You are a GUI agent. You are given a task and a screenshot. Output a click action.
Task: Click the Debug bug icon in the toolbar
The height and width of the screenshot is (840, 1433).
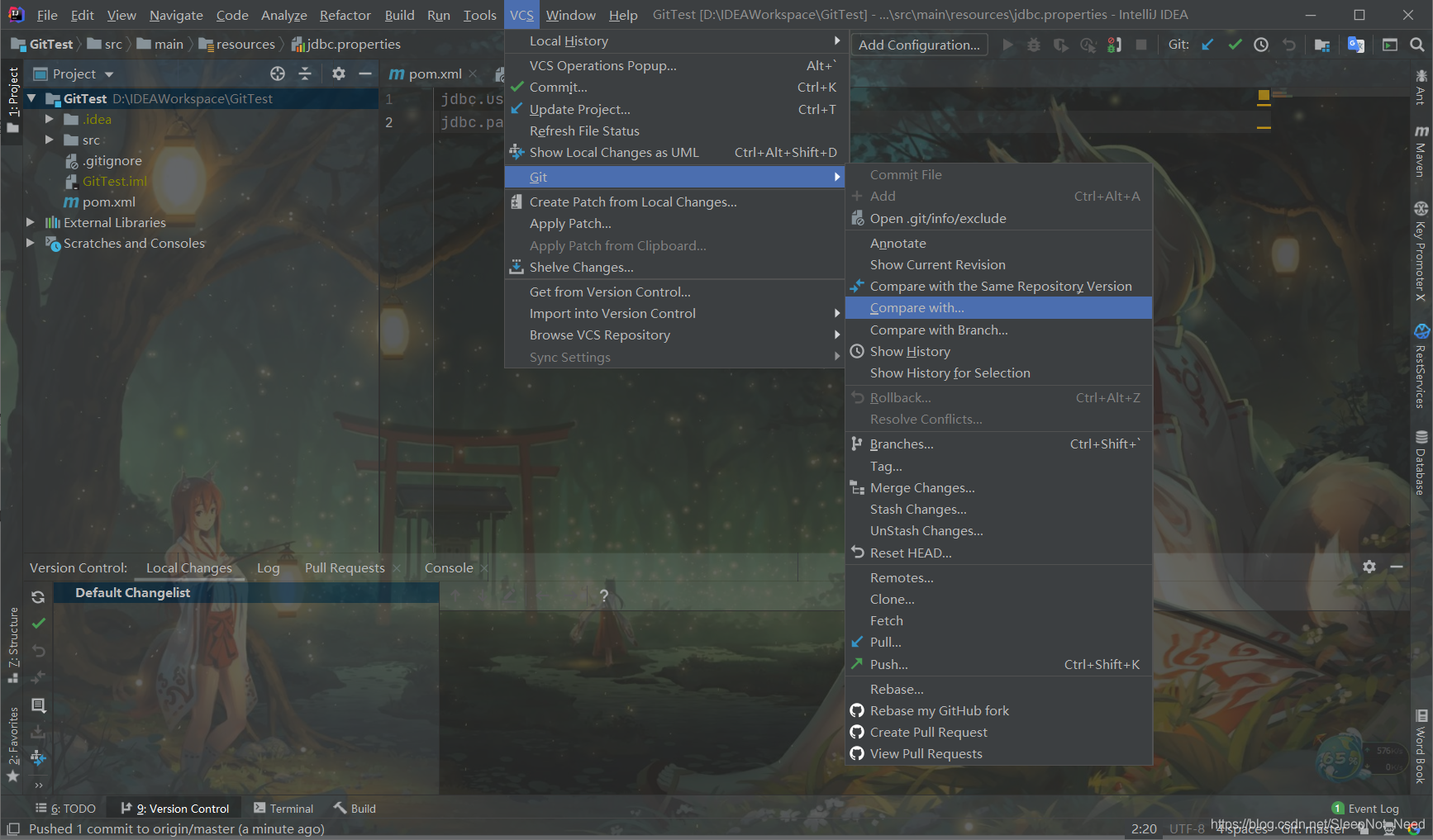[1034, 45]
